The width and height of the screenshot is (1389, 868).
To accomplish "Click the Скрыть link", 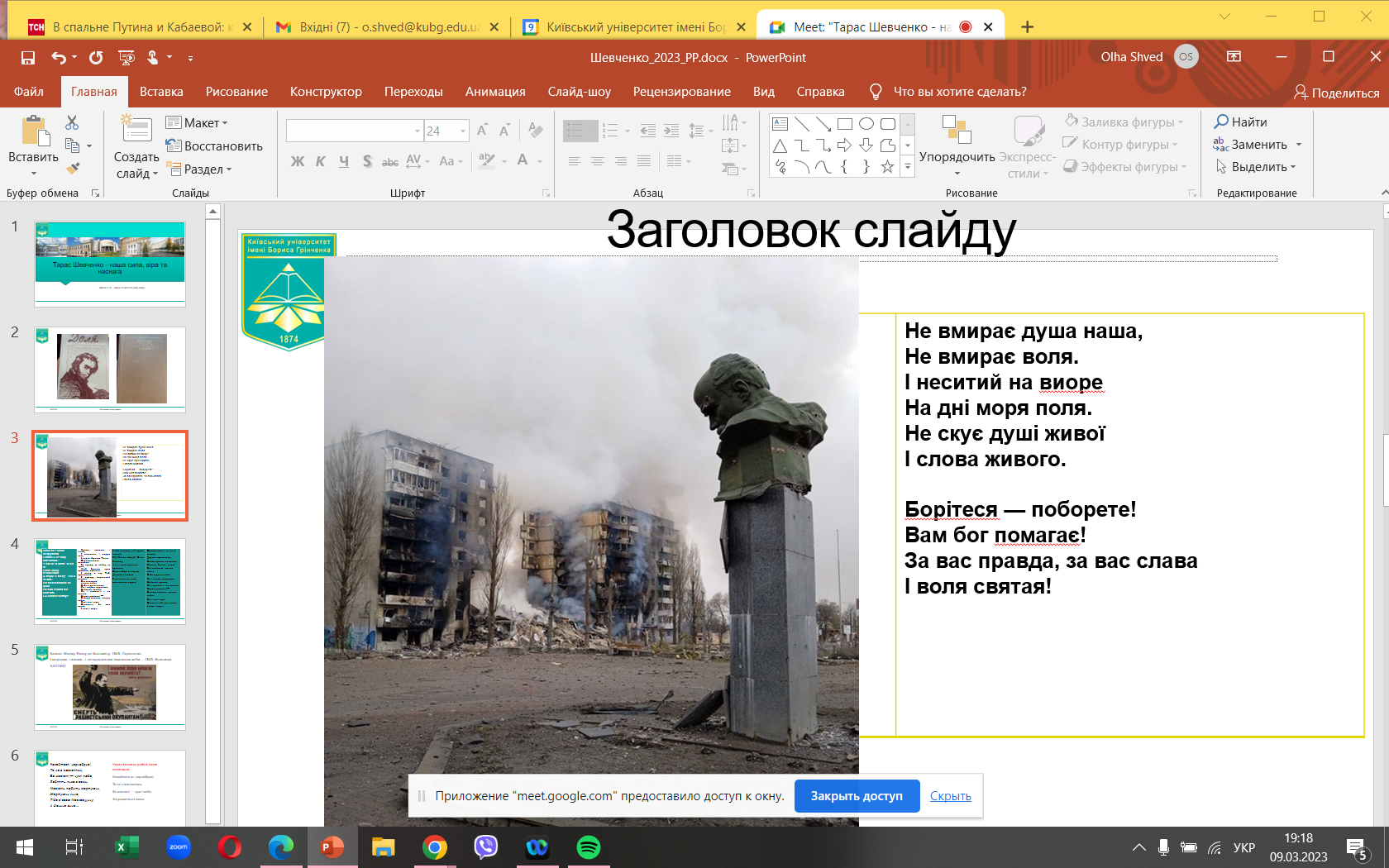I will (950, 796).
